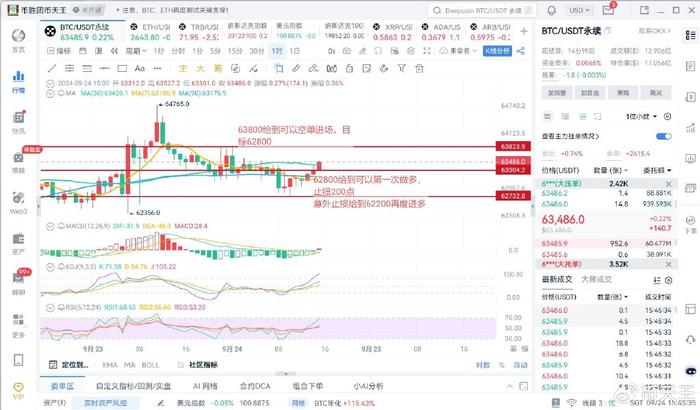
Task: Click the 指标 indicators toolbar button
Action: point(59,51)
